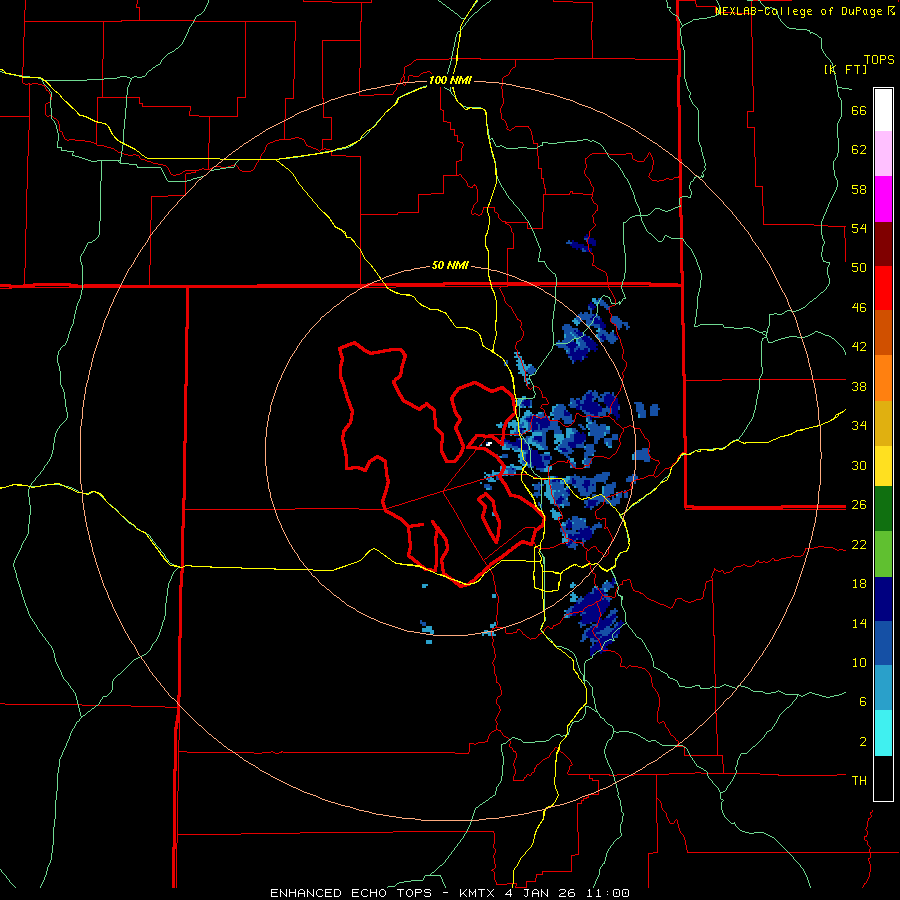Image resolution: width=900 pixels, height=900 pixels.
Task: Click the legend value "22"
Action: [x=859, y=544]
